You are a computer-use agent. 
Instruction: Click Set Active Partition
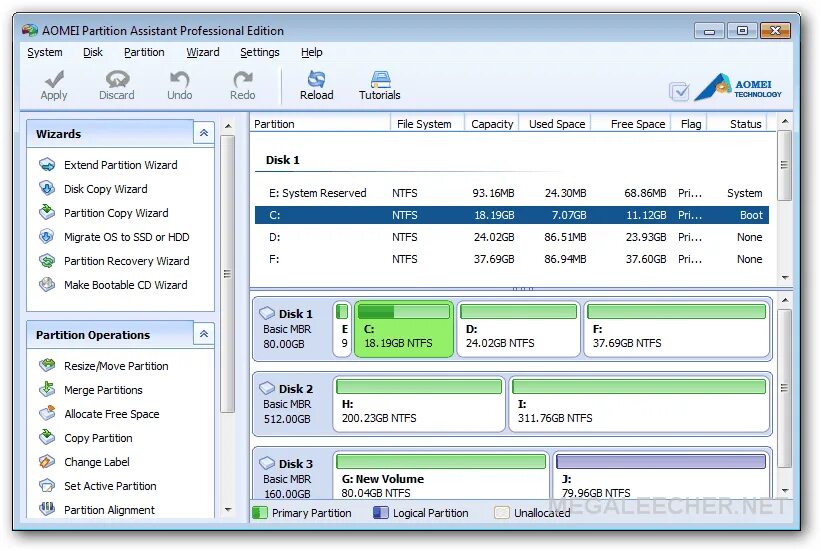click(110, 487)
